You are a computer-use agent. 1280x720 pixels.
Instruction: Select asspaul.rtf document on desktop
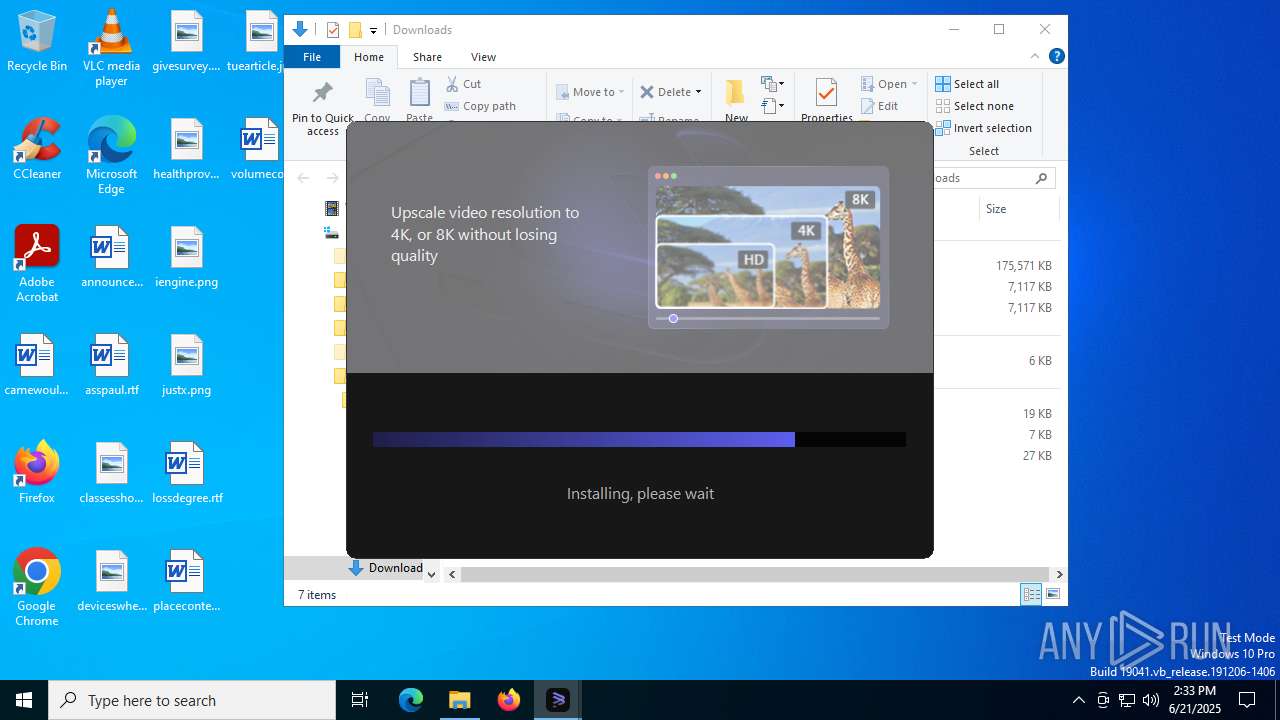point(111,365)
